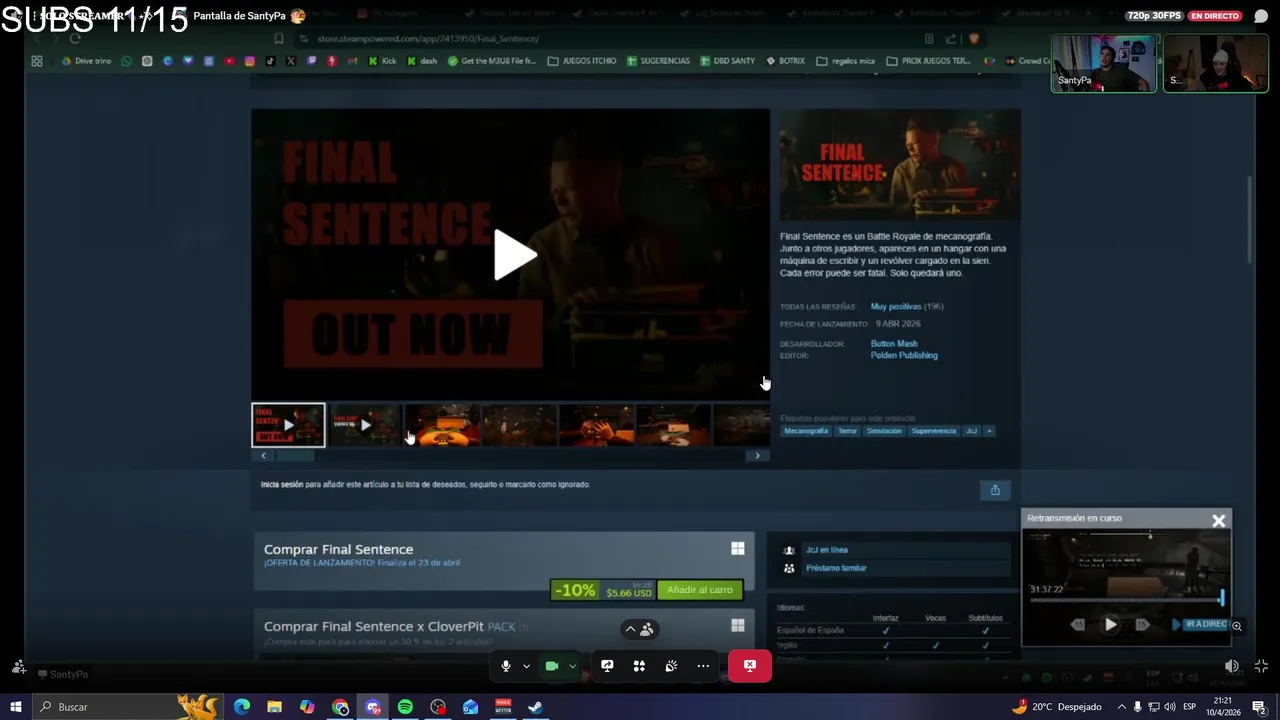
Task: Select the Simulación tag
Action: [x=884, y=431]
